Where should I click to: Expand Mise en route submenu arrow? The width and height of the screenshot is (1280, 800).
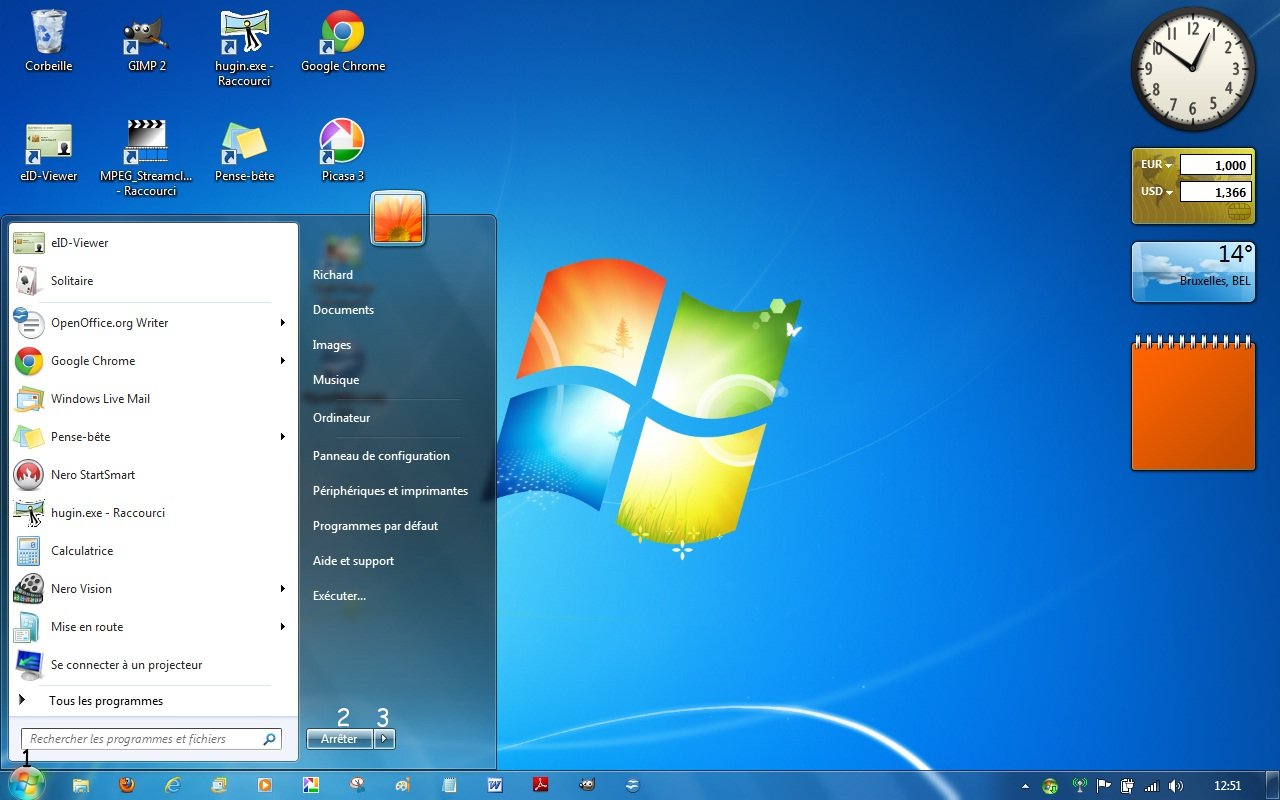tap(283, 627)
